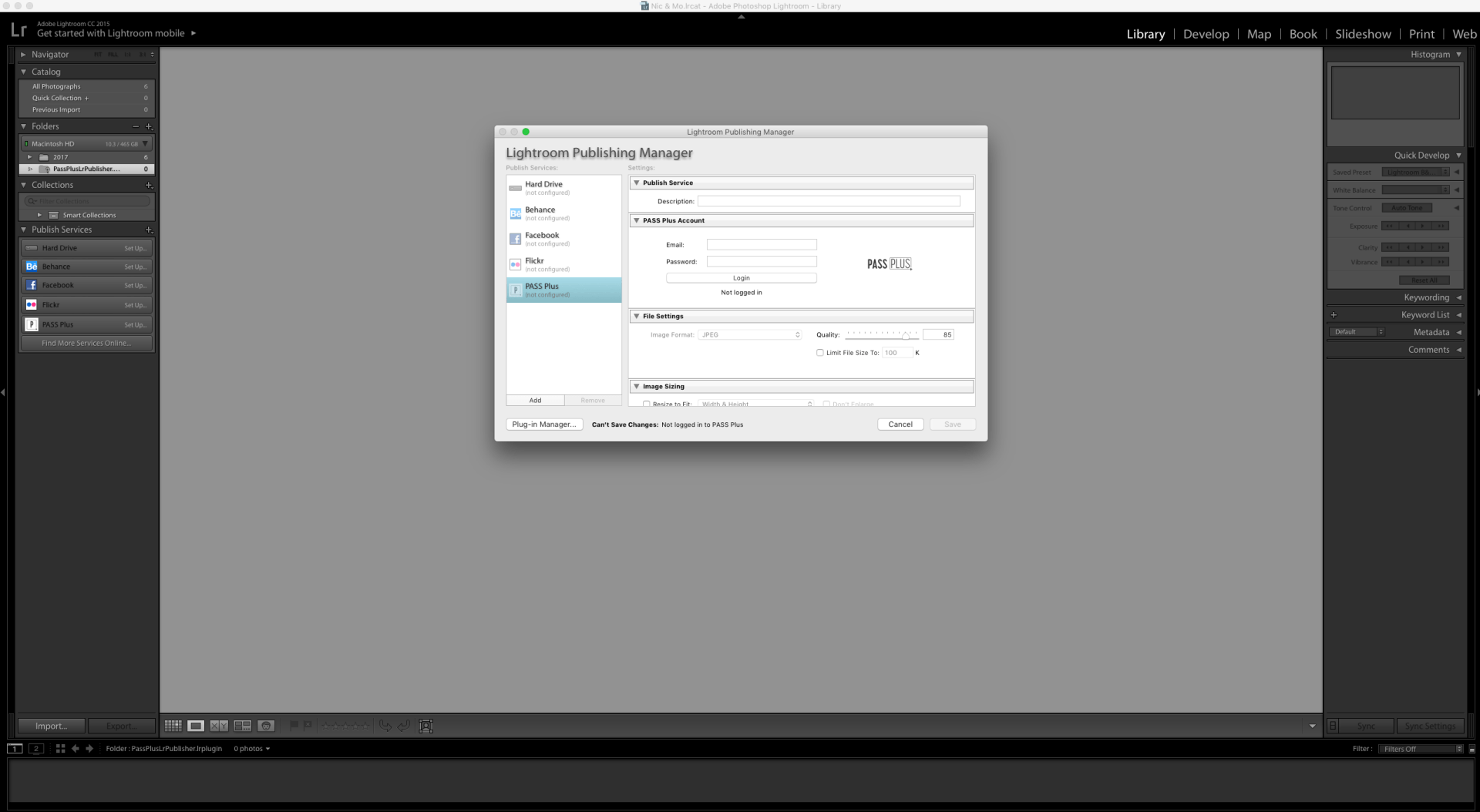
Task: Click the Flickr icon in Publish Services panel
Action: [x=32, y=304]
